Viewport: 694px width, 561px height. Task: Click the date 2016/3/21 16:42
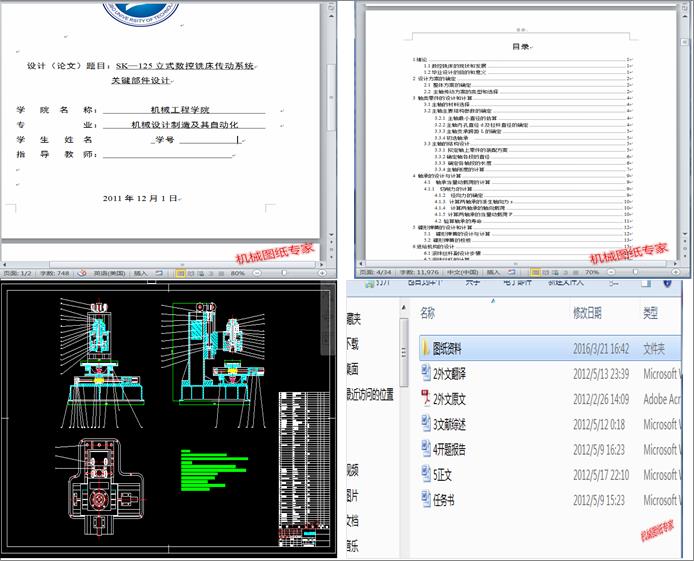coord(601,349)
